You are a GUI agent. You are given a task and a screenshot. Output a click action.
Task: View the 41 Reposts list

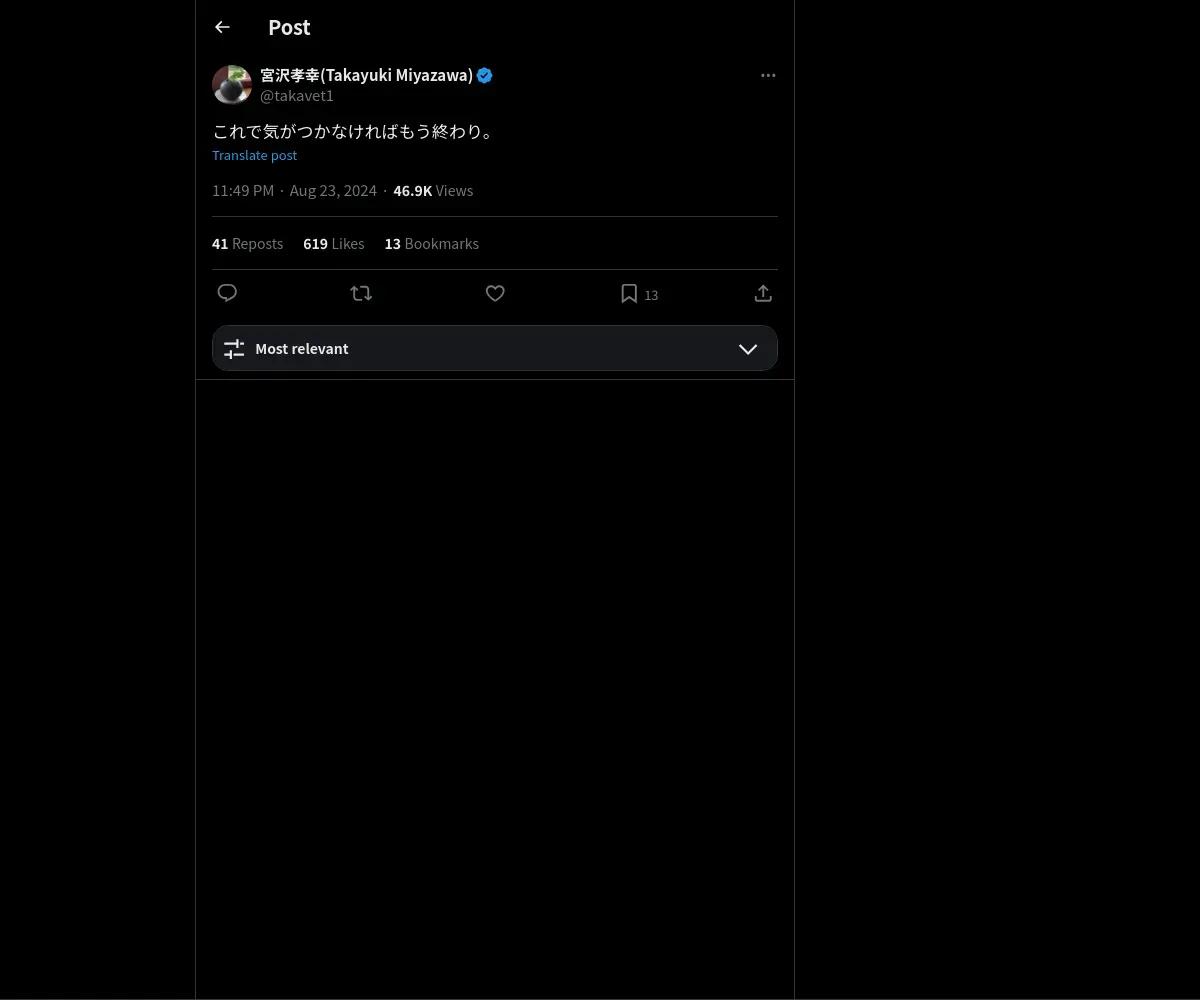(x=247, y=243)
